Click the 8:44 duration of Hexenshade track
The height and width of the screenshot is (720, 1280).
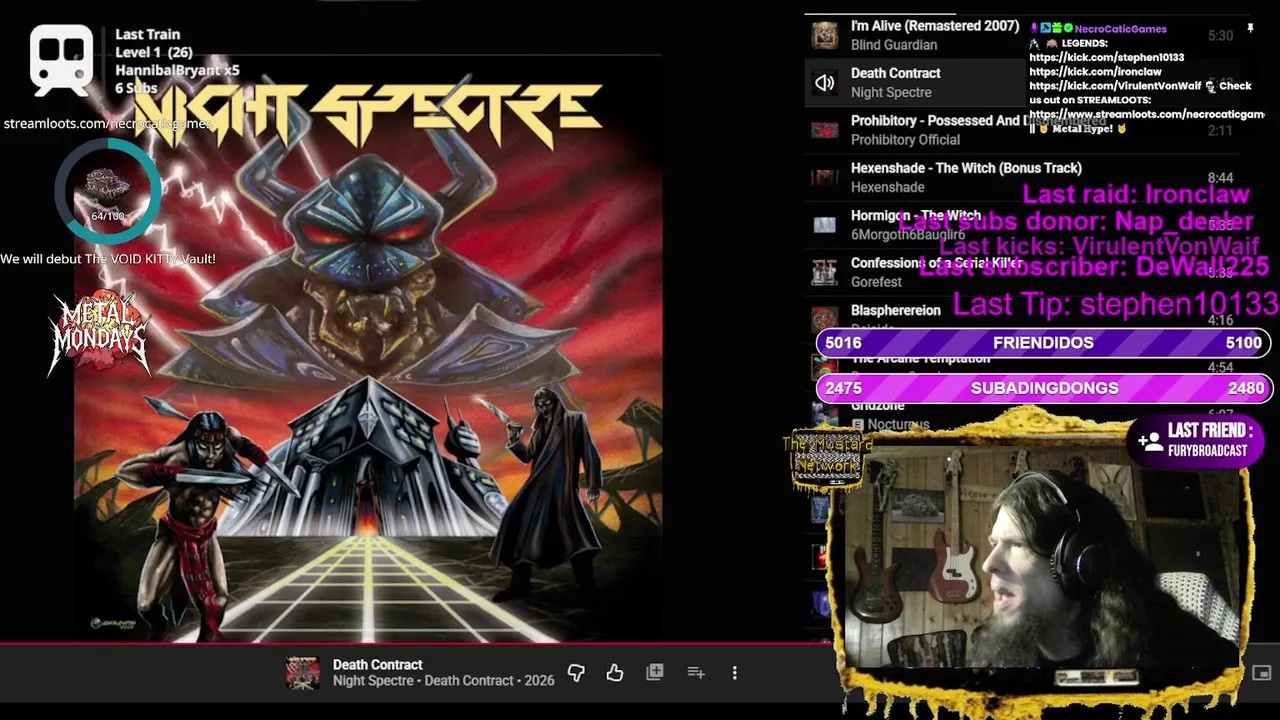[x=1220, y=178]
